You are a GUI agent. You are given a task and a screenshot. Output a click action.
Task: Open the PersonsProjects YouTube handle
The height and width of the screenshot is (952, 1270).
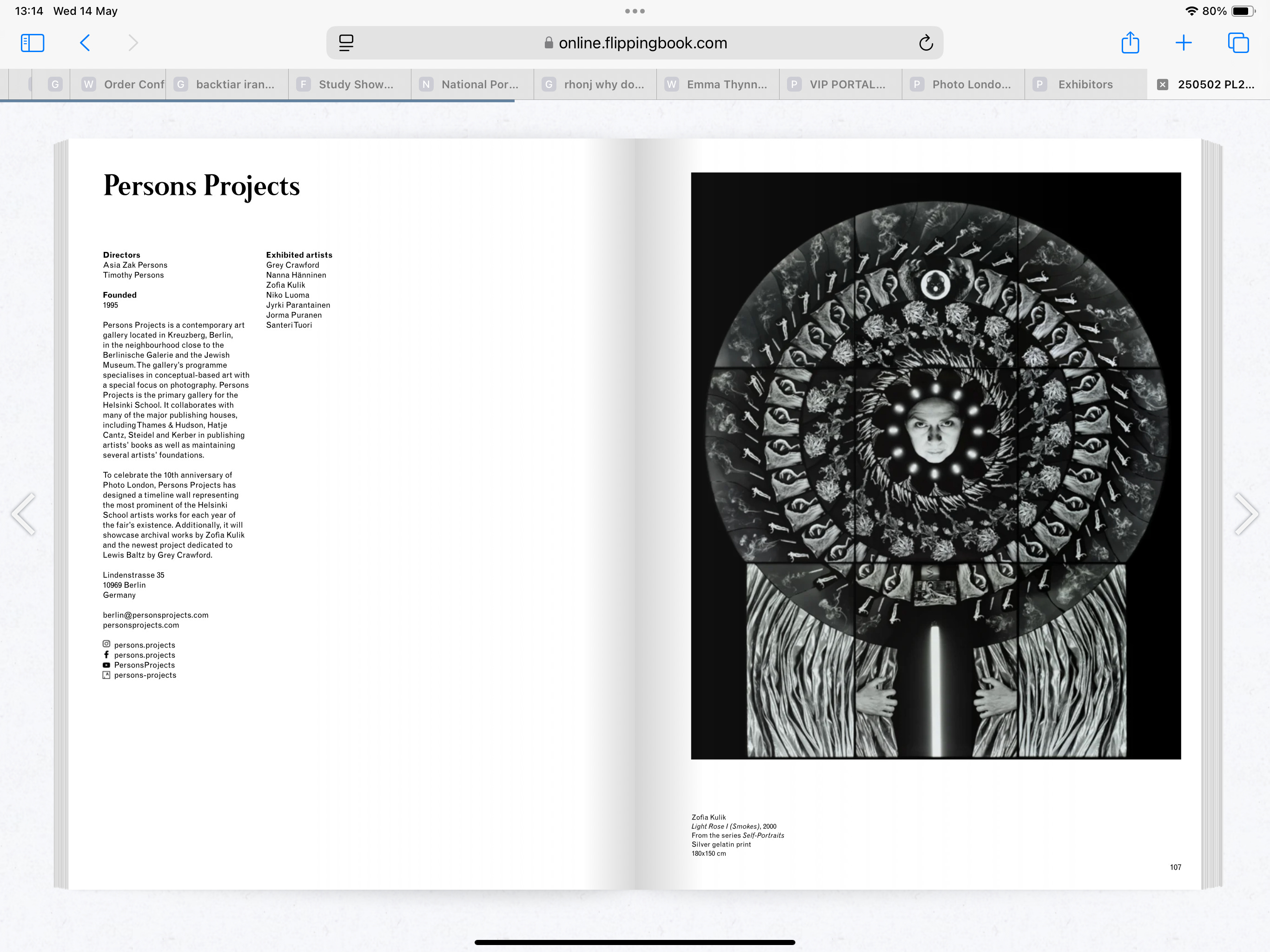tap(145, 665)
